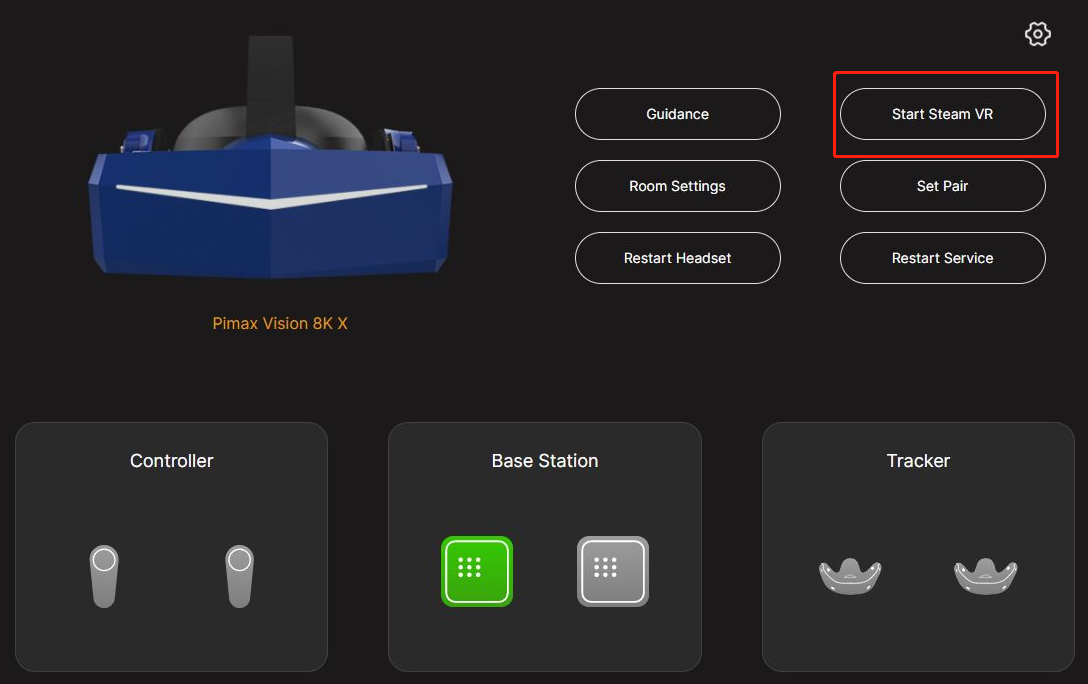Screen dimensions: 1088x684
Task: Click the gray base station icon
Action: [x=613, y=571]
